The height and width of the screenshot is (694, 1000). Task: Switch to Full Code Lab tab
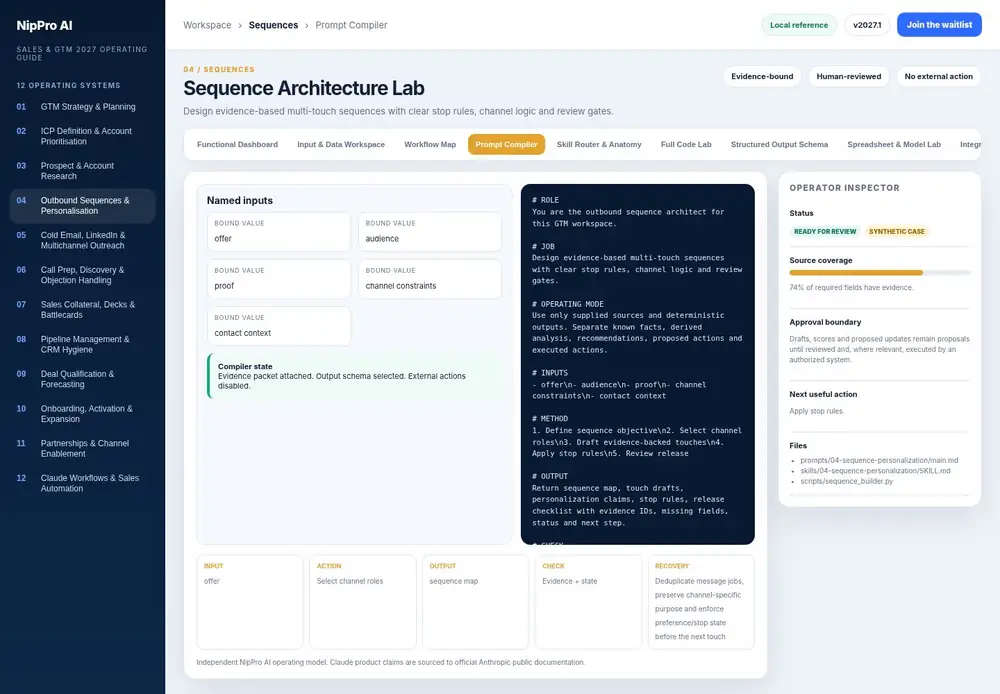click(686, 144)
